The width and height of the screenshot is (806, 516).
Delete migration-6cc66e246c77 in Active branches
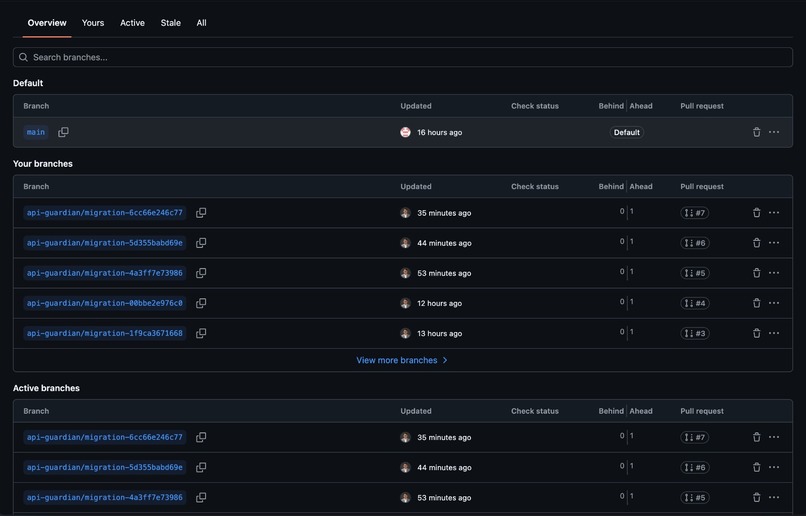(756, 437)
